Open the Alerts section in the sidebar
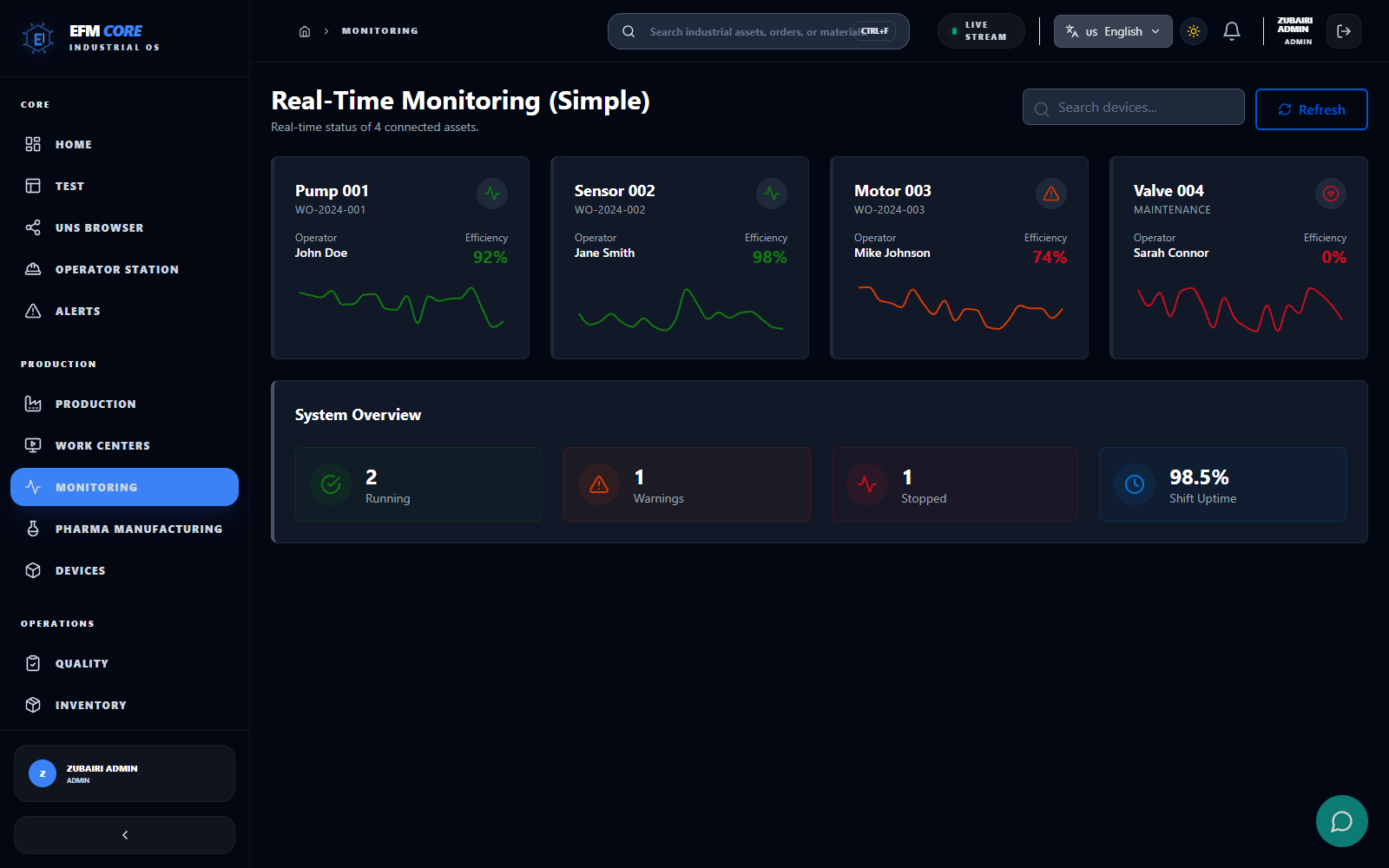The height and width of the screenshot is (868, 1389). (x=77, y=311)
